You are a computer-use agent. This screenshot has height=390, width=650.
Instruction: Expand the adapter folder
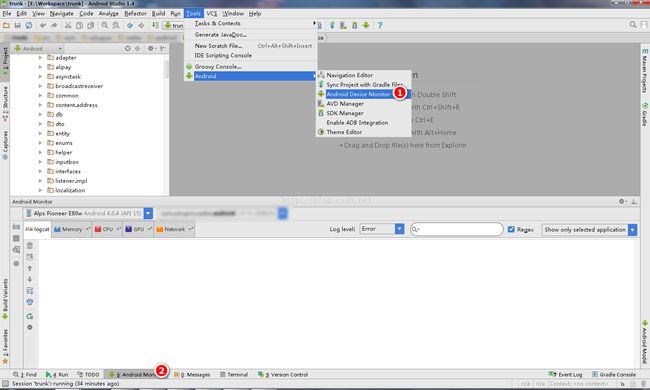(x=40, y=58)
